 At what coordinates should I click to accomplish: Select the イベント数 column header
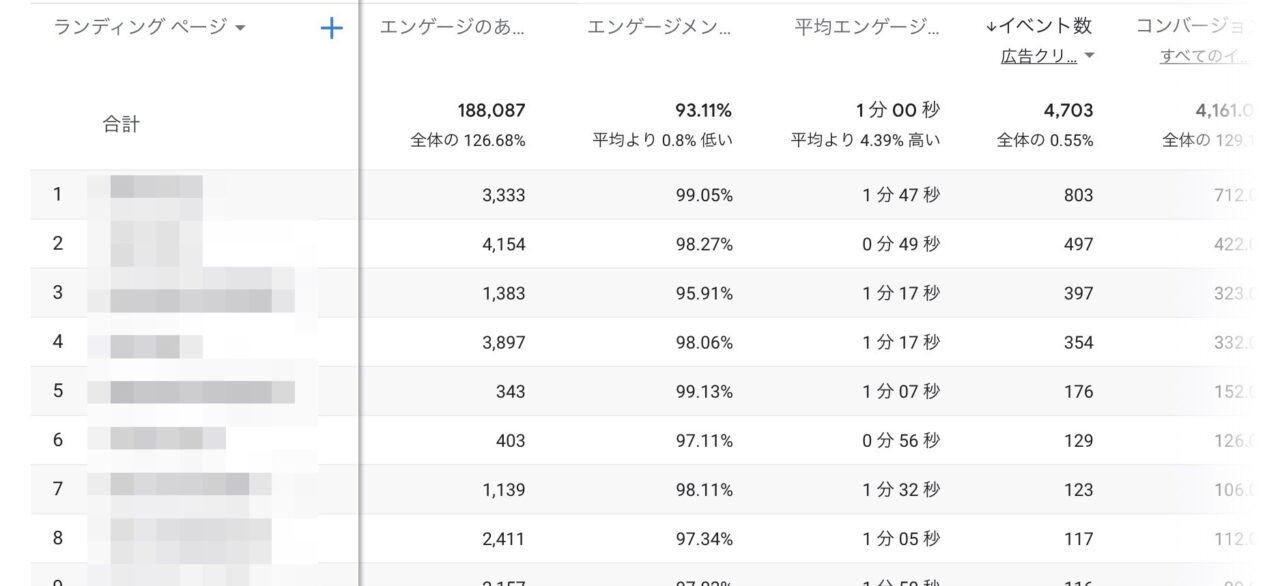click(x=1045, y=27)
